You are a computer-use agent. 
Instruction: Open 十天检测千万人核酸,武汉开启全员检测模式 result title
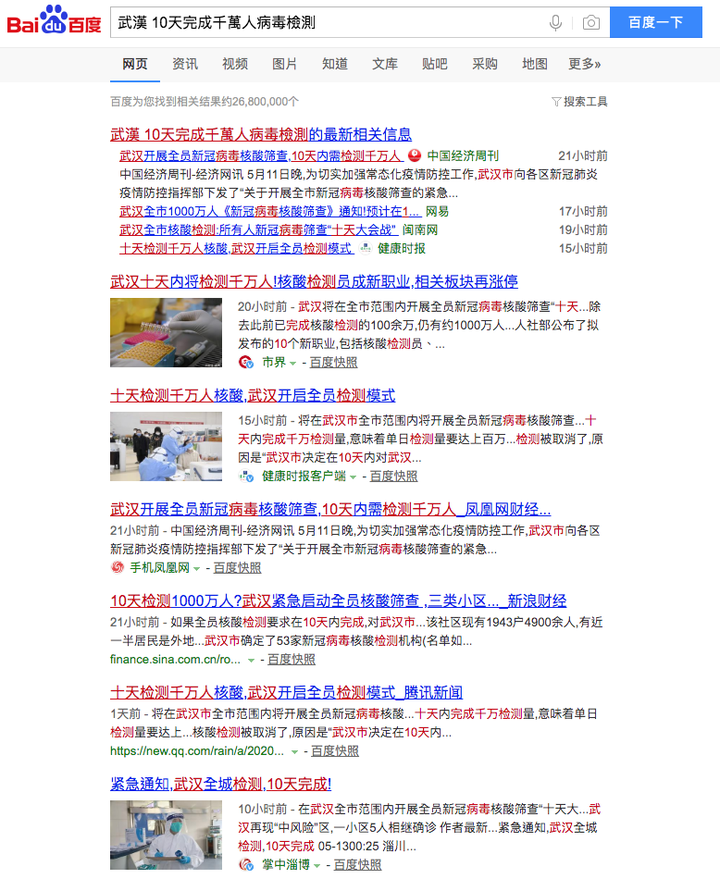(x=252, y=395)
